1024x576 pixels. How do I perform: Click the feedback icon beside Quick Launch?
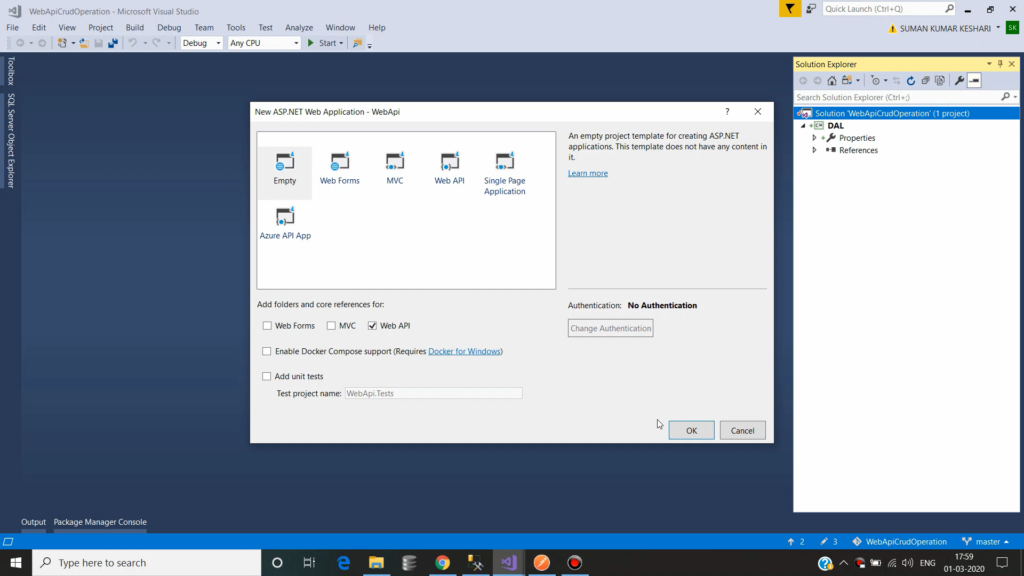(811, 8)
